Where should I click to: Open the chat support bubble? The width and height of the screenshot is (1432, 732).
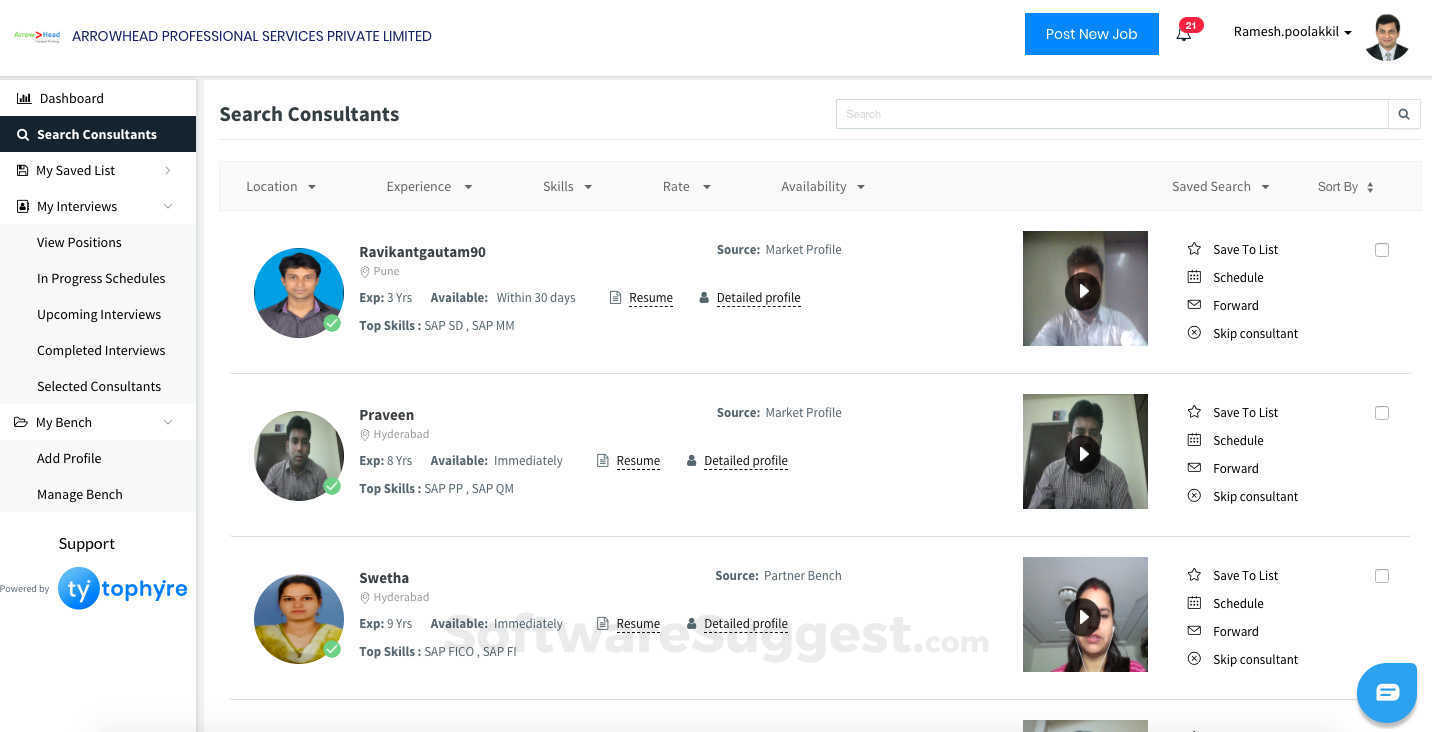click(x=1387, y=693)
